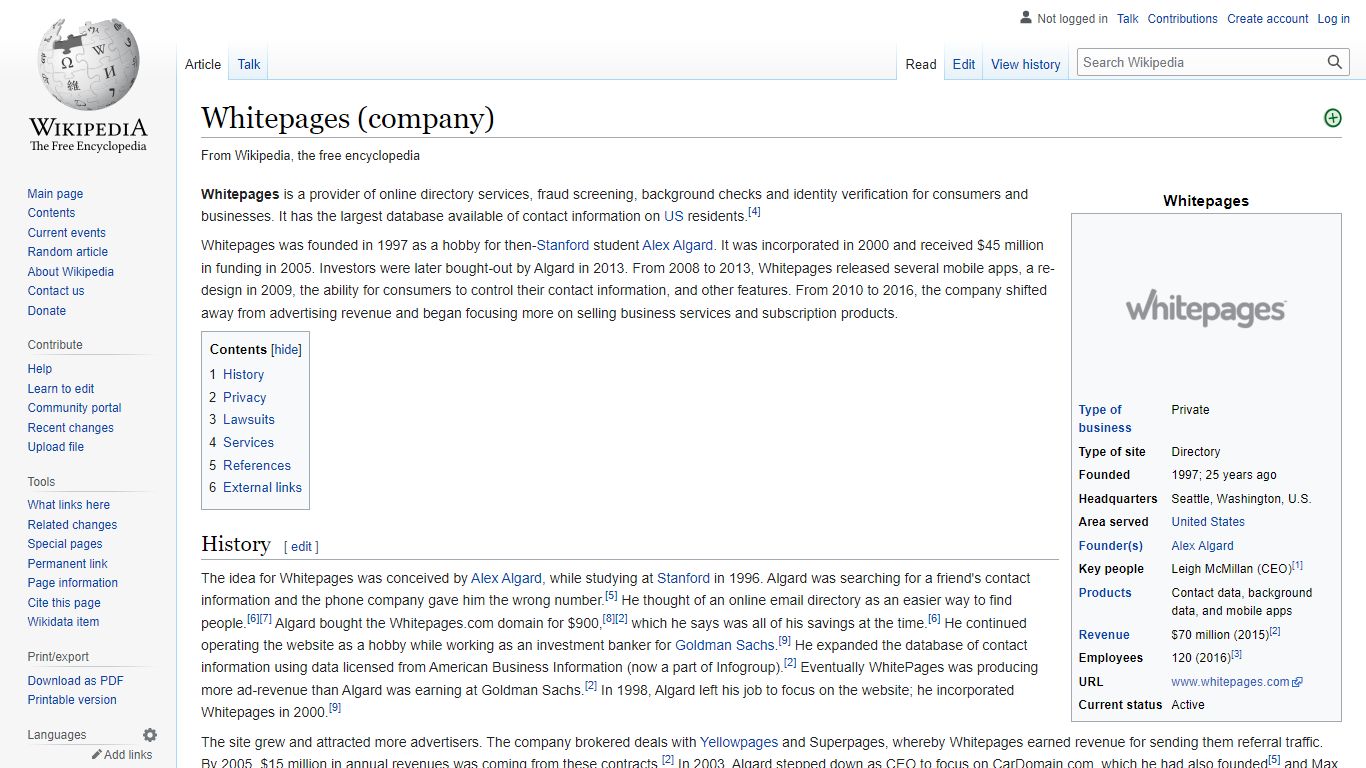This screenshot has height=768, width=1366.
Task: Click Download as PDF
Action: (x=75, y=681)
